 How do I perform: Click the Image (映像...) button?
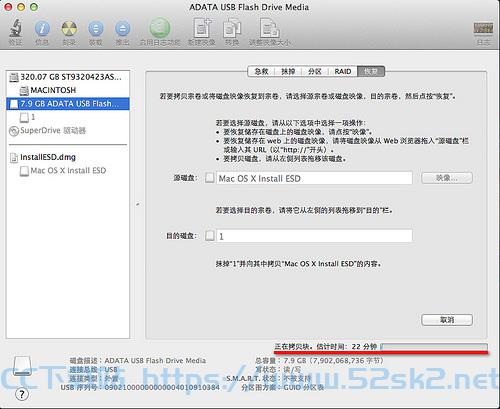tap(447, 178)
